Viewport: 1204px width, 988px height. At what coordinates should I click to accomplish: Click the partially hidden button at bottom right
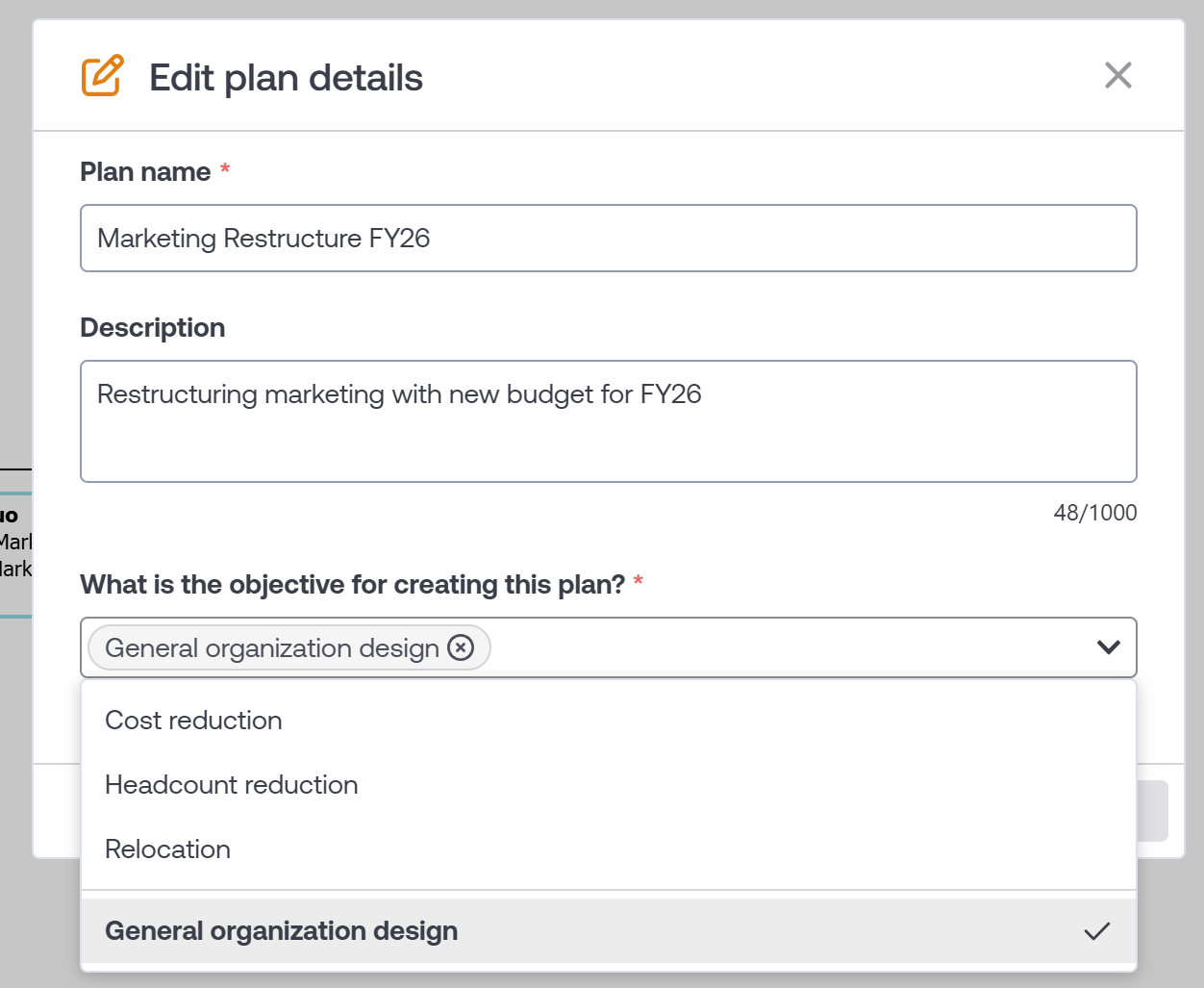[1152, 811]
